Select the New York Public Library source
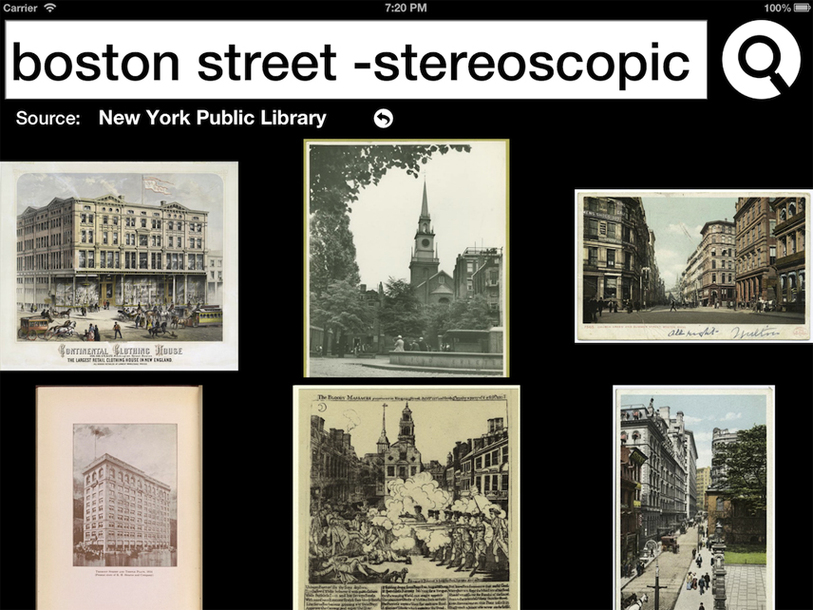The height and width of the screenshot is (610, 813). coord(213,118)
